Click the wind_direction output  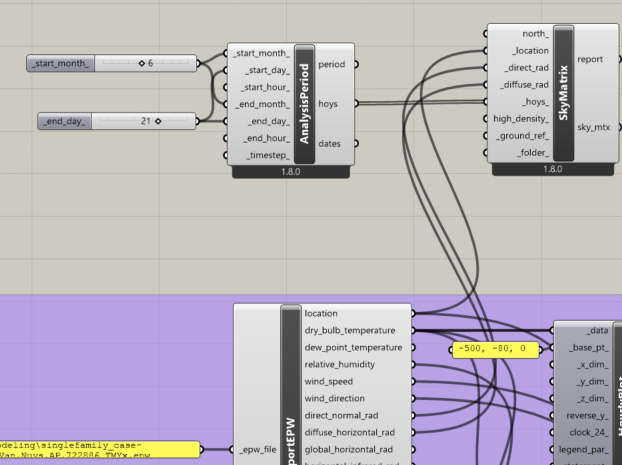334,398
